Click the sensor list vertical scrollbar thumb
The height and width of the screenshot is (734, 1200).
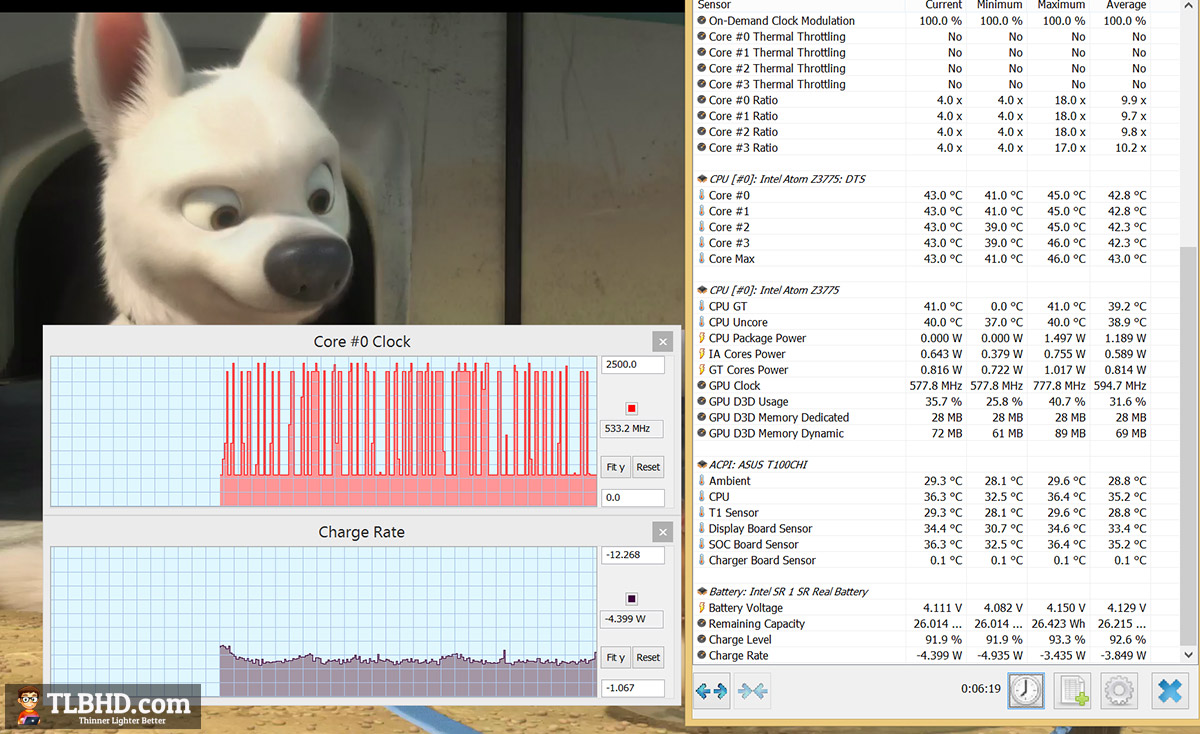(1189, 445)
